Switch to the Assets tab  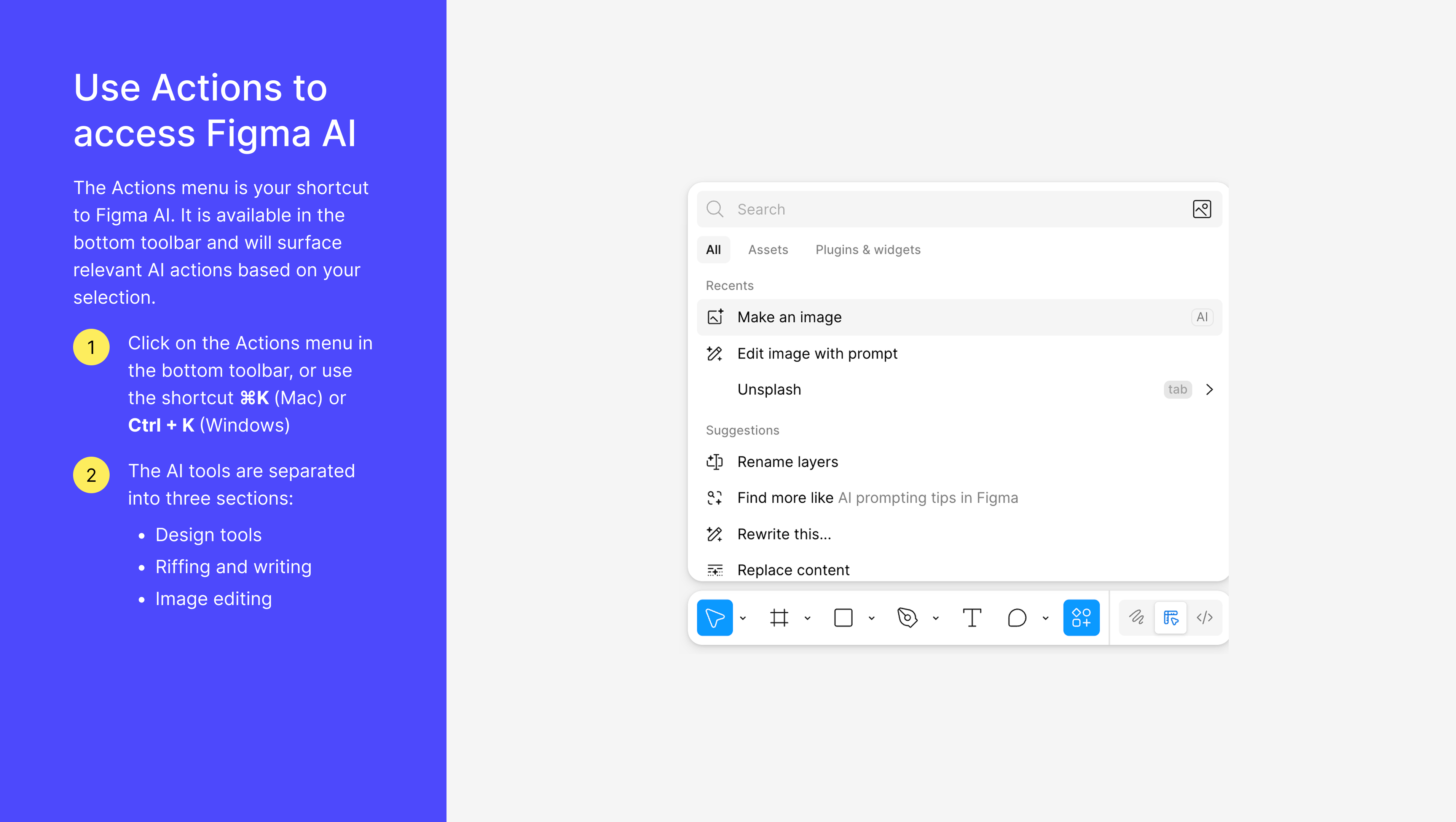pyautogui.click(x=768, y=250)
